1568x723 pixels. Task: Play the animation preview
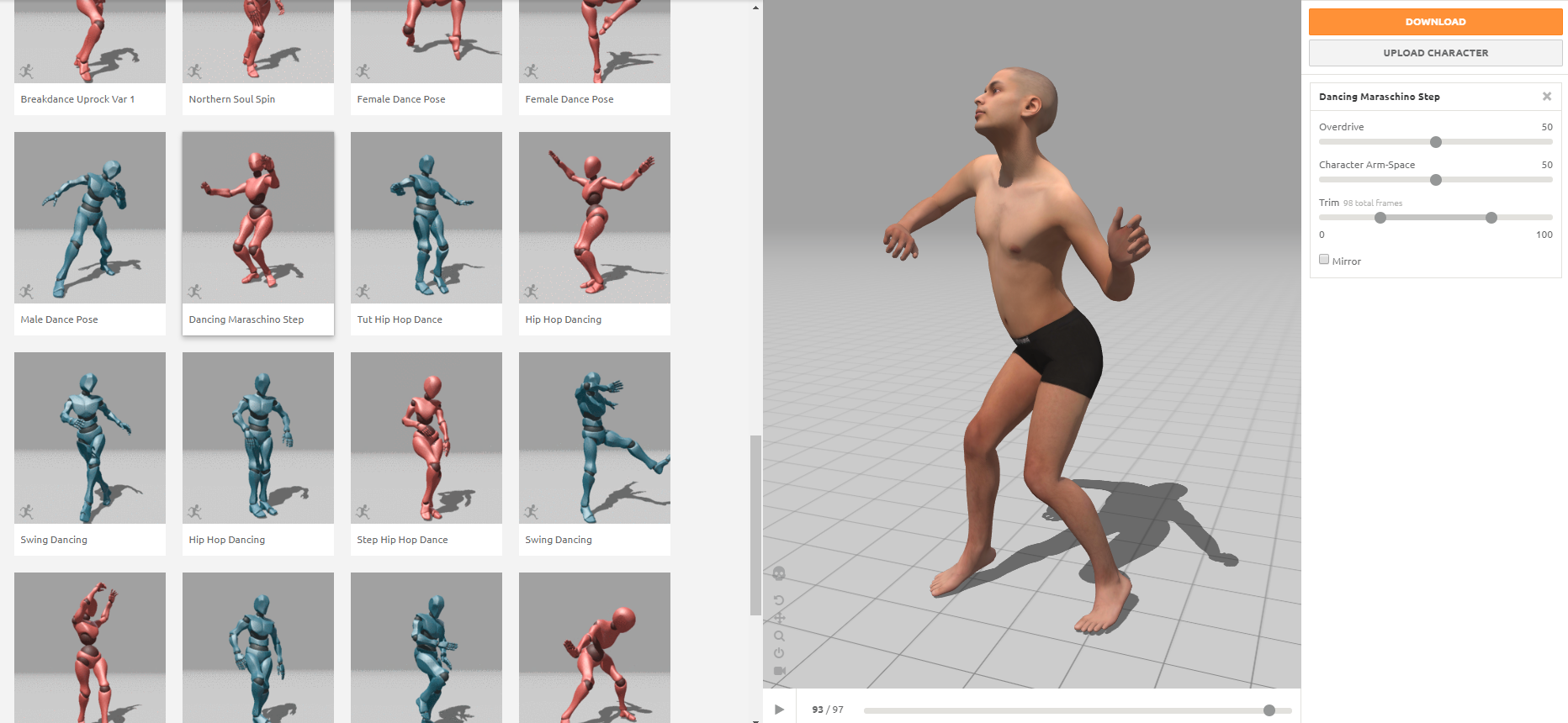pyautogui.click(x=779, y=710)
